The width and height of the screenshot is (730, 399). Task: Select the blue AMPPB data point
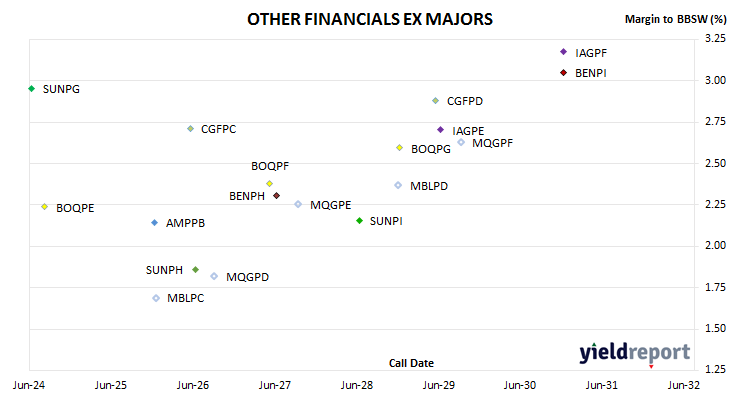tap(155, 223)
